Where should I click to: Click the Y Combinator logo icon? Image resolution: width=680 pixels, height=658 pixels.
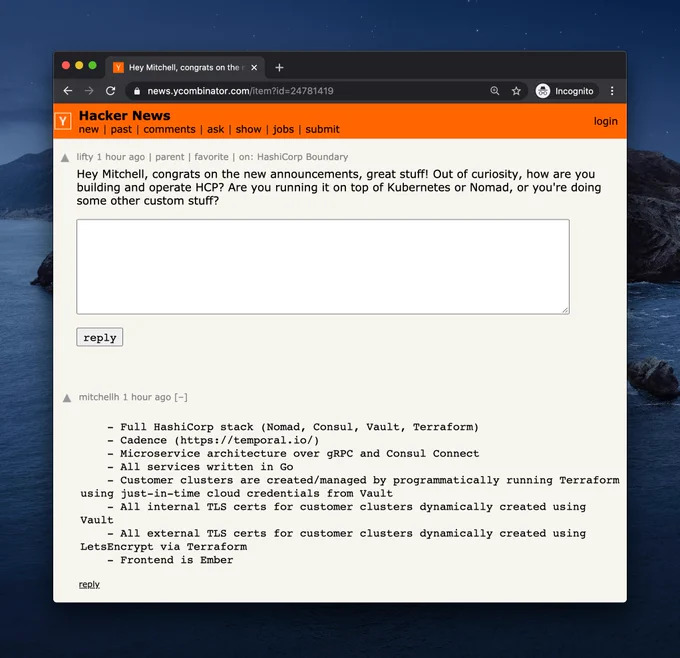[63, 121]
